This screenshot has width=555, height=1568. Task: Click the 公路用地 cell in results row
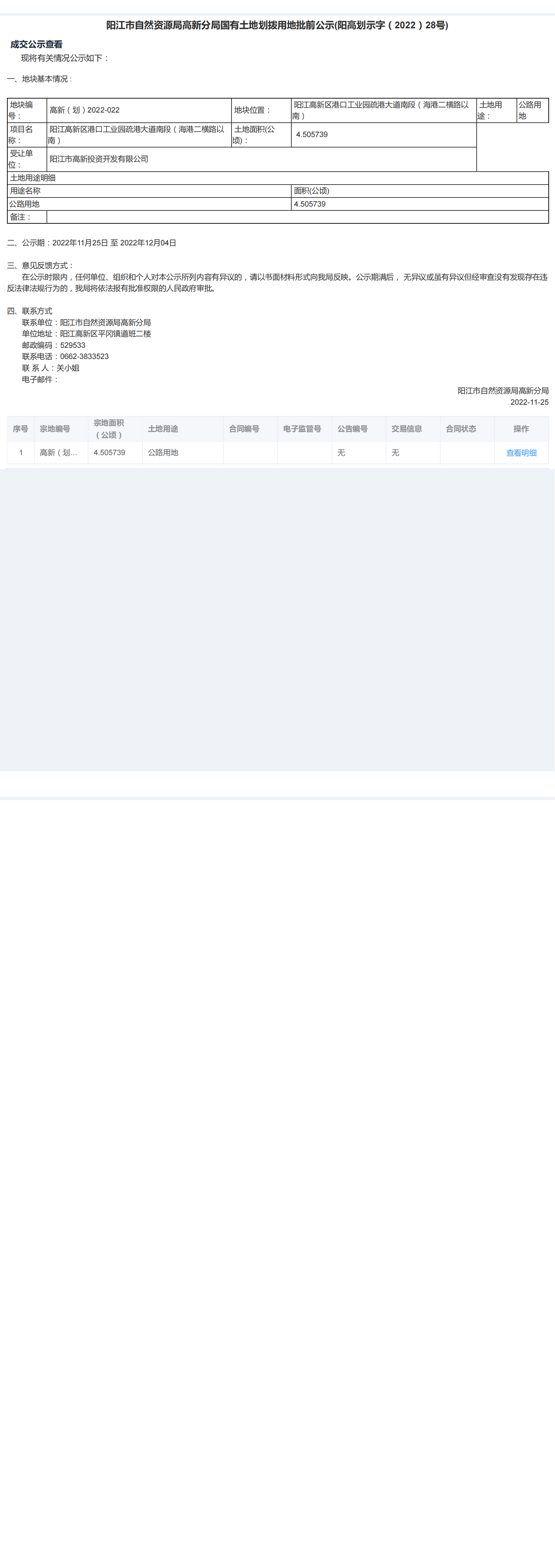click(183, 453)
